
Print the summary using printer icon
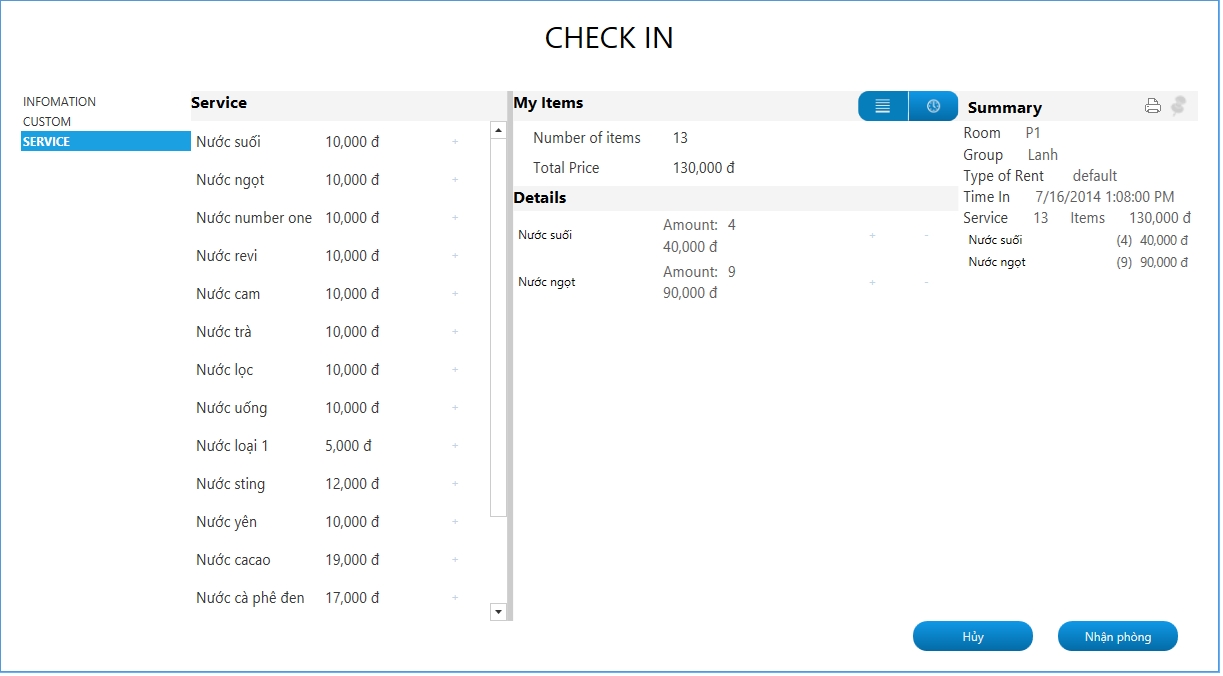(1153, 106)
